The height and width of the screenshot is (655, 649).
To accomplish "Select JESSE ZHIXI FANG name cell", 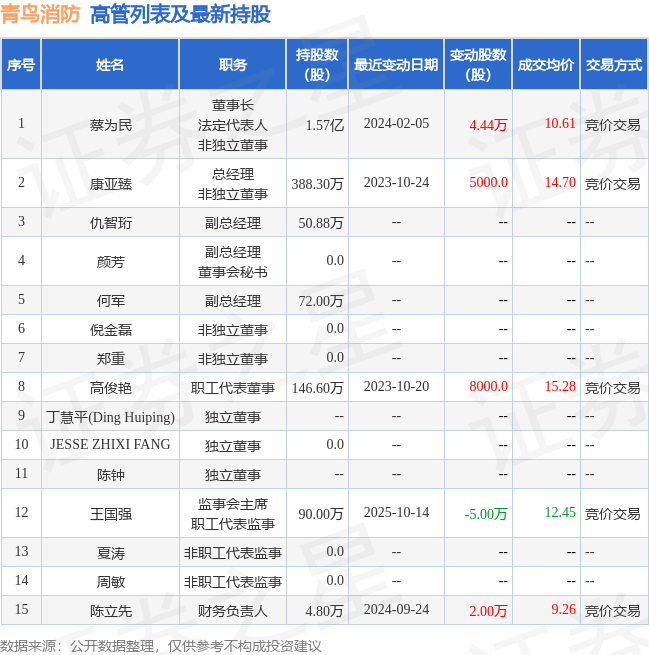I will pyautogui.click(x=110, y=444).
